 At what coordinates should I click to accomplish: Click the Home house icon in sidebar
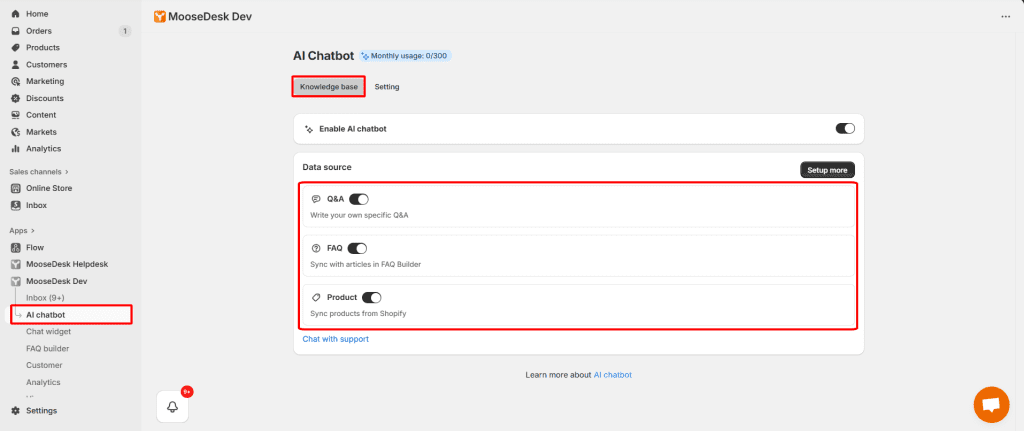point(16,14)
